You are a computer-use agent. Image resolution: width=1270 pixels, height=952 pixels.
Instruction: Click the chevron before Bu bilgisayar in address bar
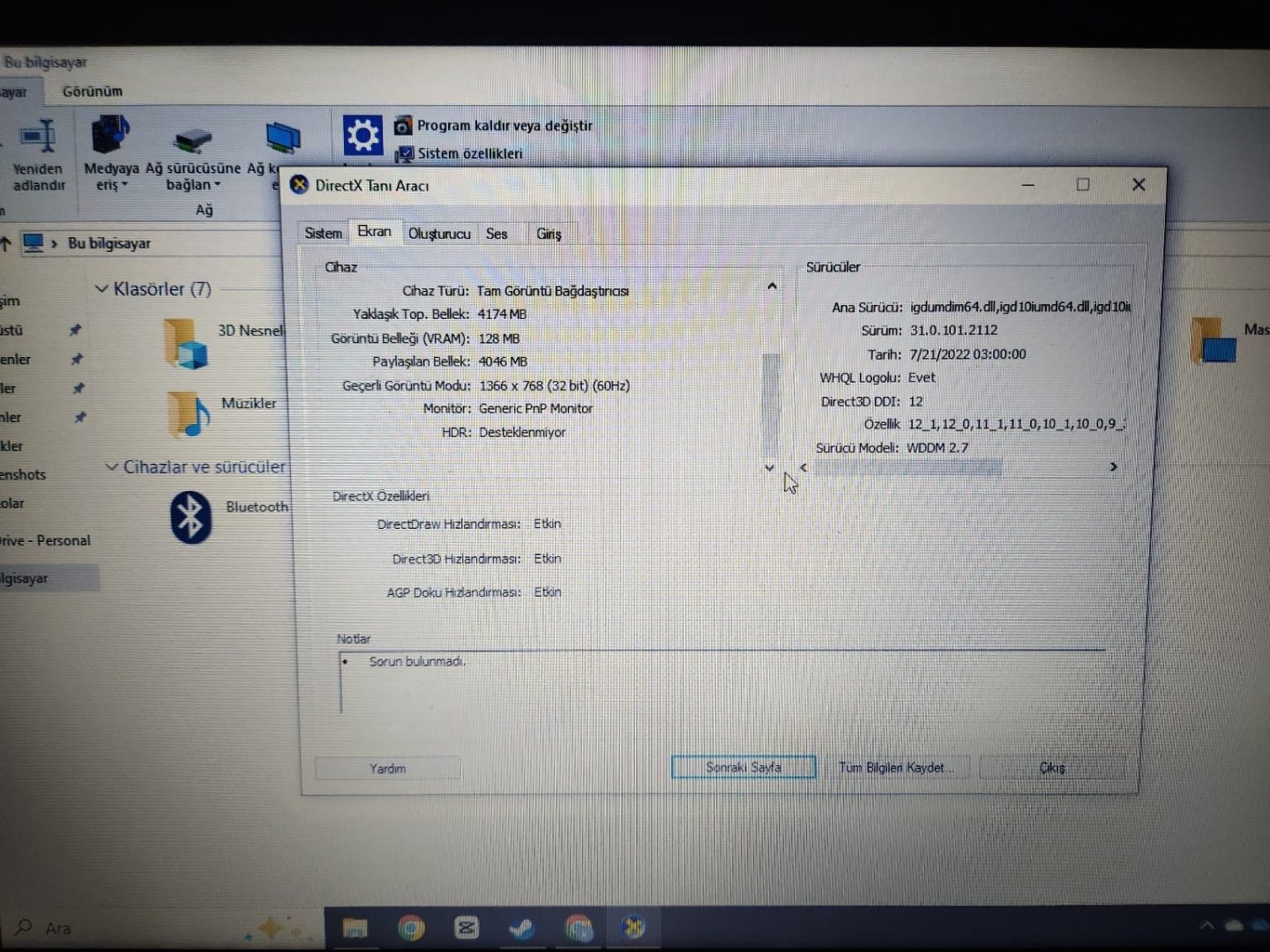click(55, 243)
